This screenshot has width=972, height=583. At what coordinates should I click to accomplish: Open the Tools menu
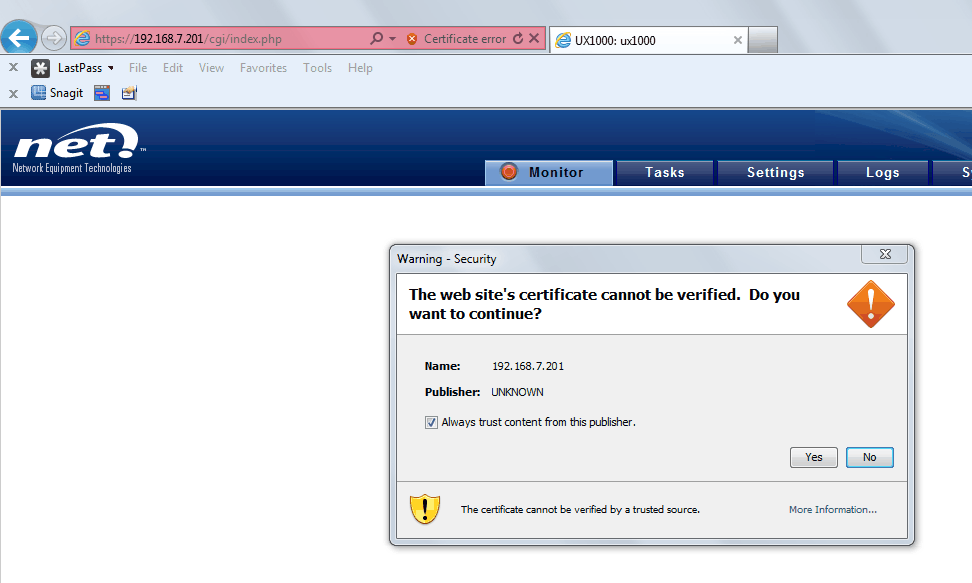click(317, 68)
